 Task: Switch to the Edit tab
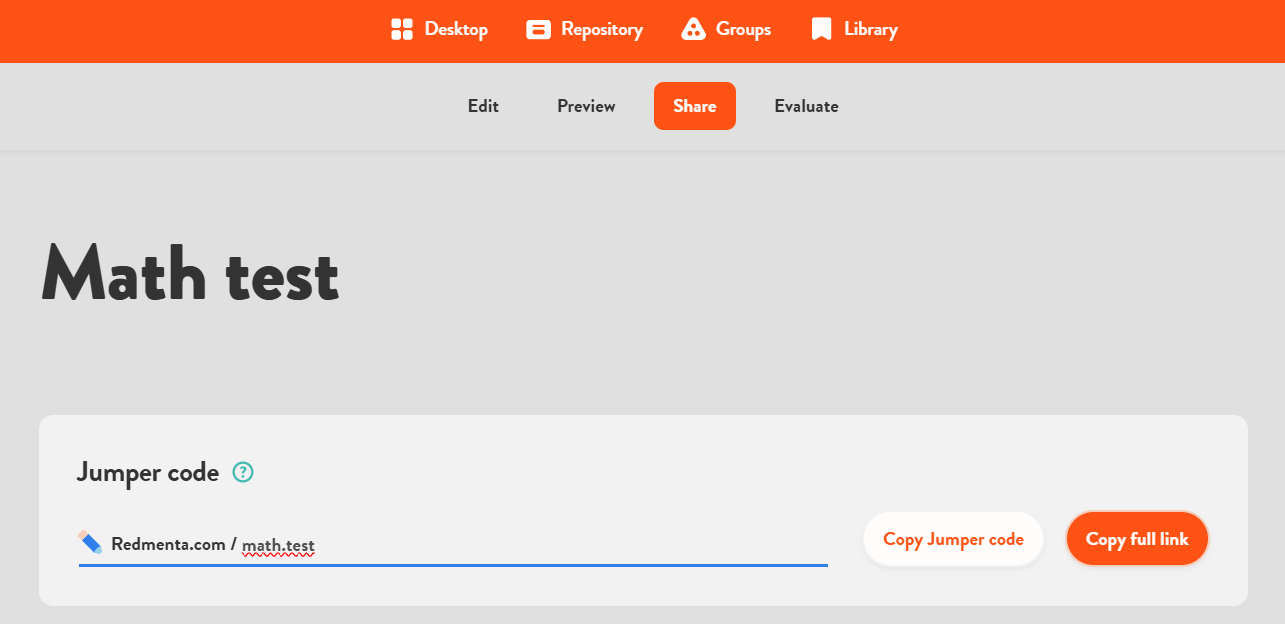[x=483, y=106]
